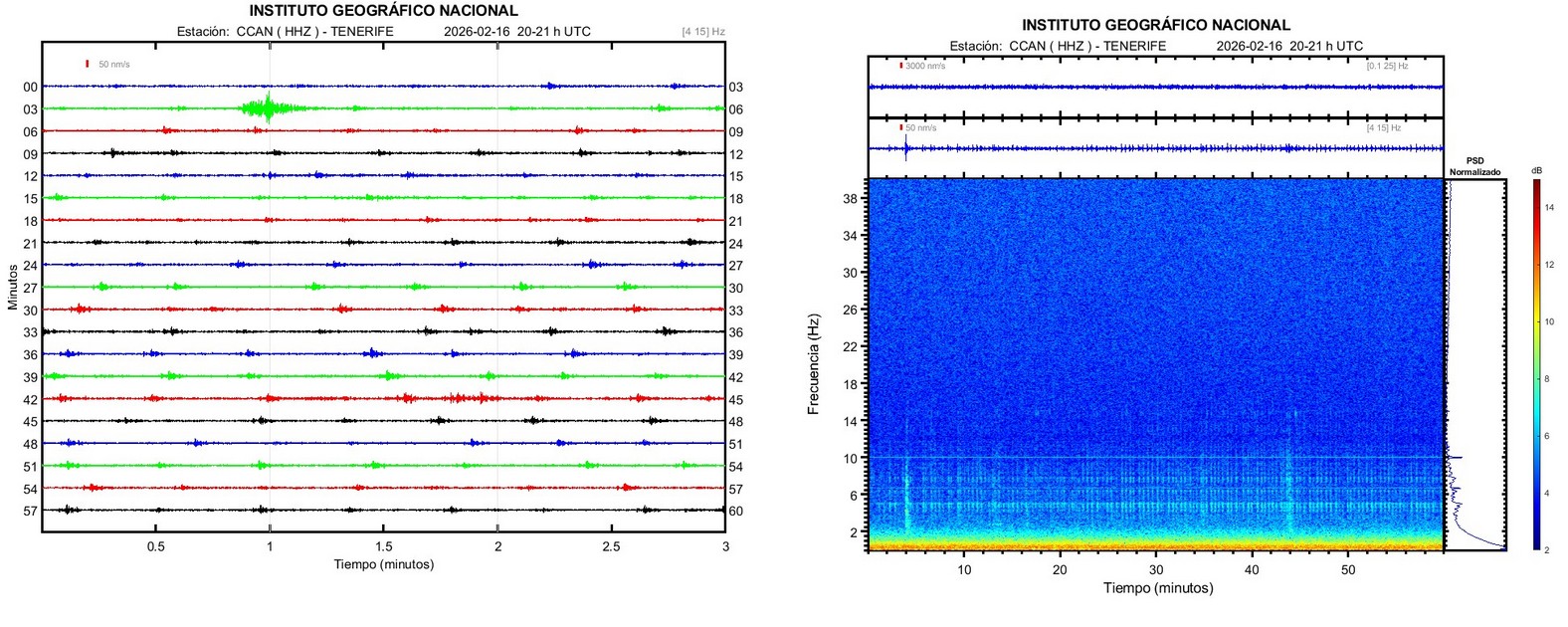Click the Frecuencia (Hz) axis label

click(x=814, y=364)
